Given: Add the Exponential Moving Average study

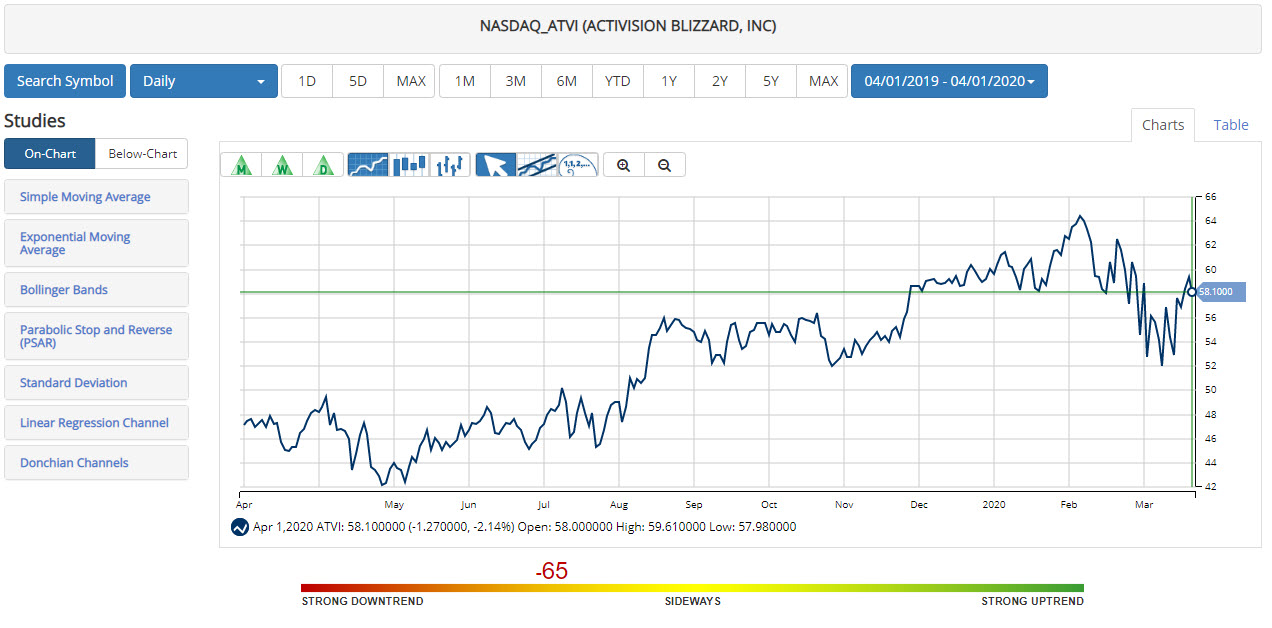Looking at the screenshot, I should [x=96, y=243].
